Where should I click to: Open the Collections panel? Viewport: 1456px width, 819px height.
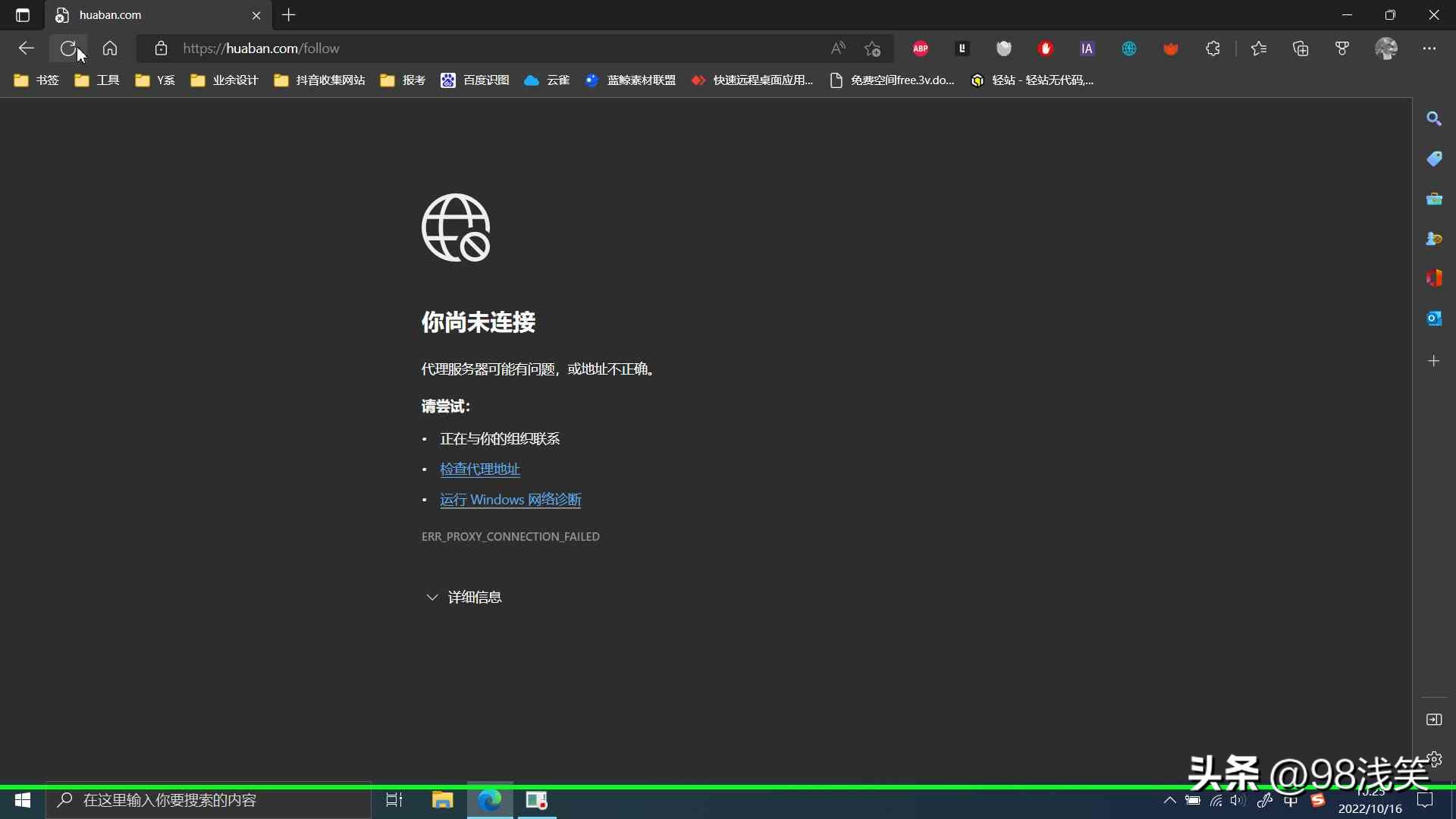[x=1301, y=48]
